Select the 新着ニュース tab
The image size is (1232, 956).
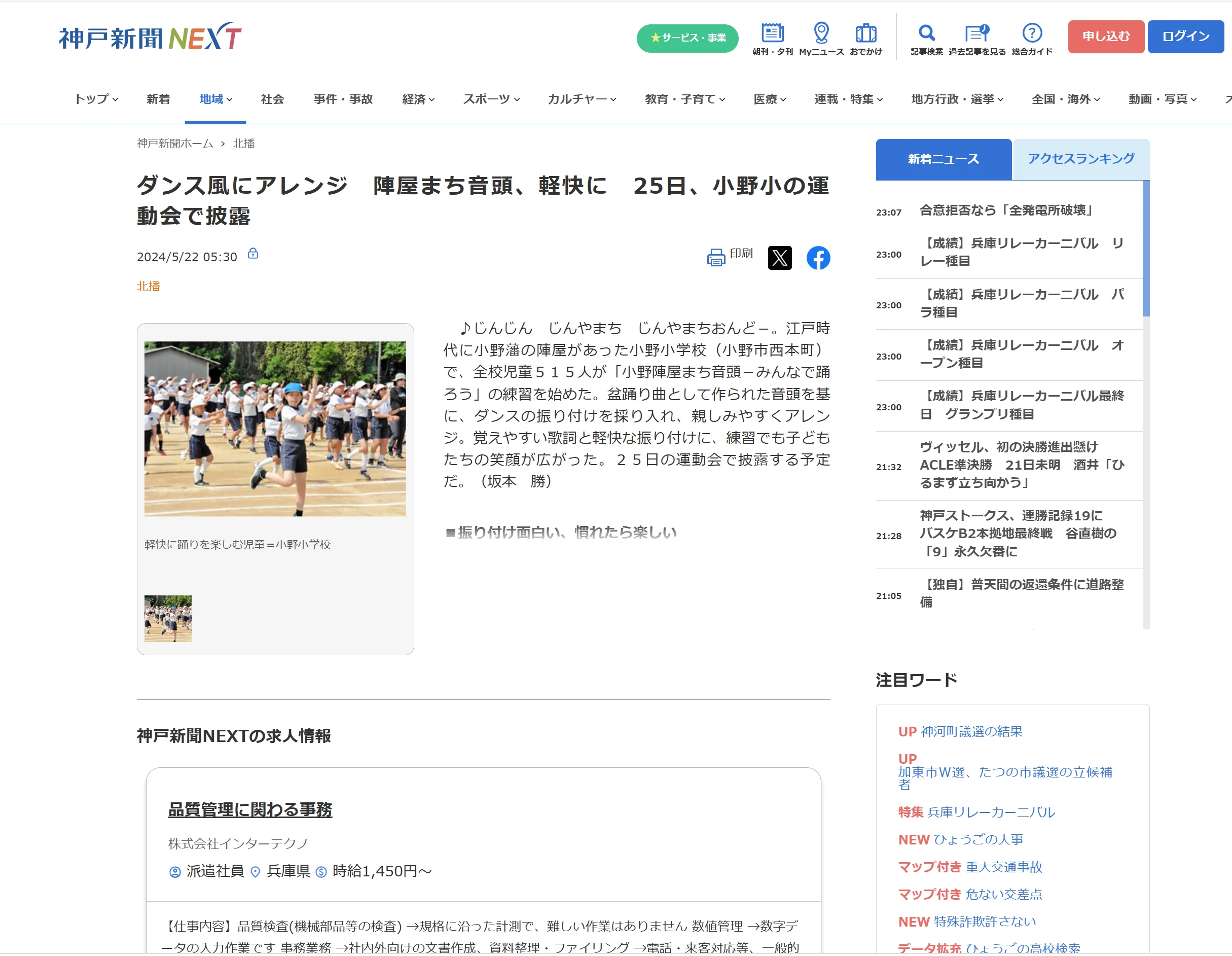pos(943,159)
